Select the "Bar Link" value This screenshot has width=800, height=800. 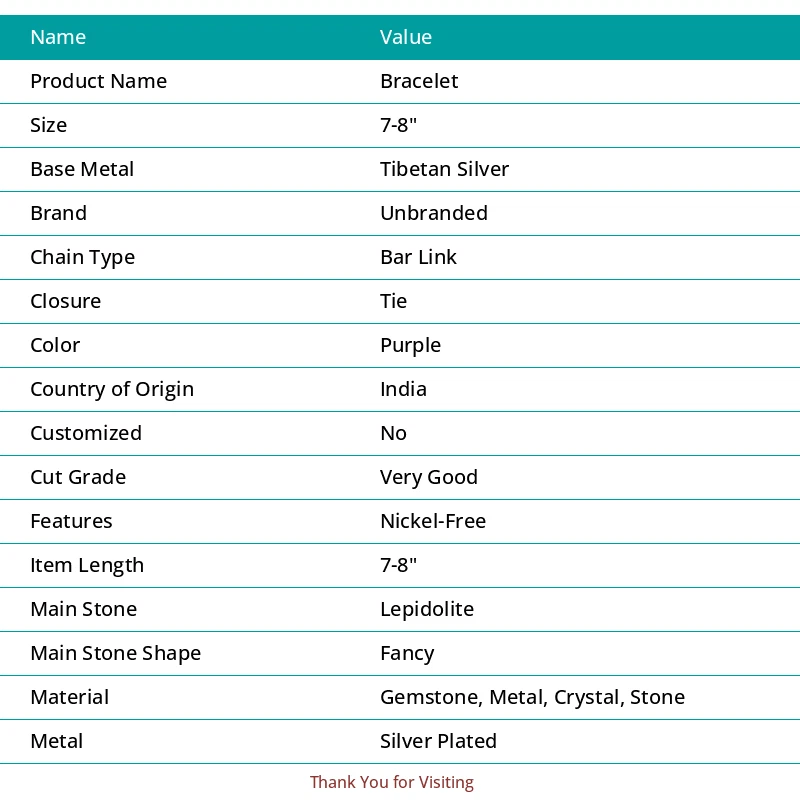(x=418, y=257)
